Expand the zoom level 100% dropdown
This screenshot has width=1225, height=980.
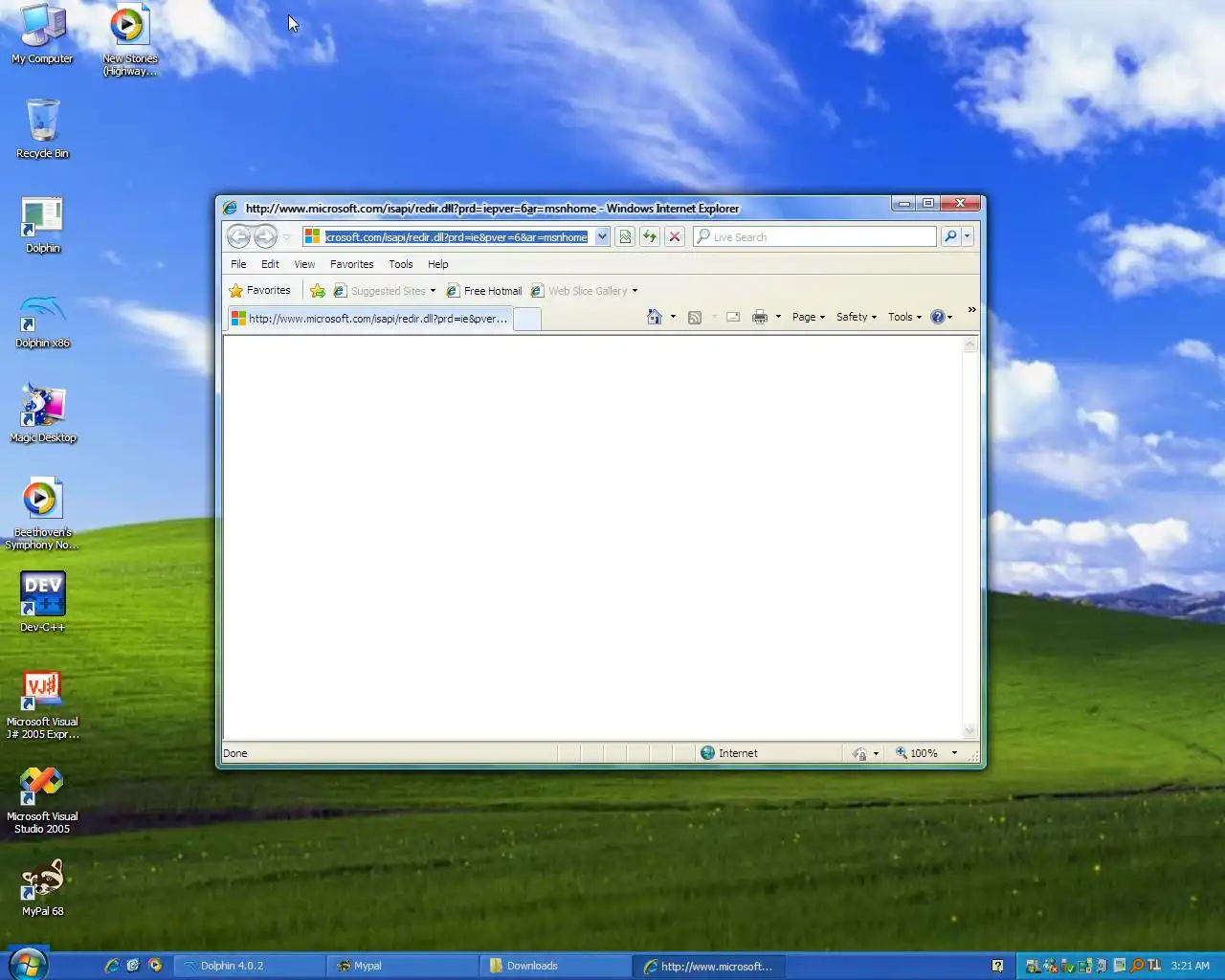click(x=954, y=753)
